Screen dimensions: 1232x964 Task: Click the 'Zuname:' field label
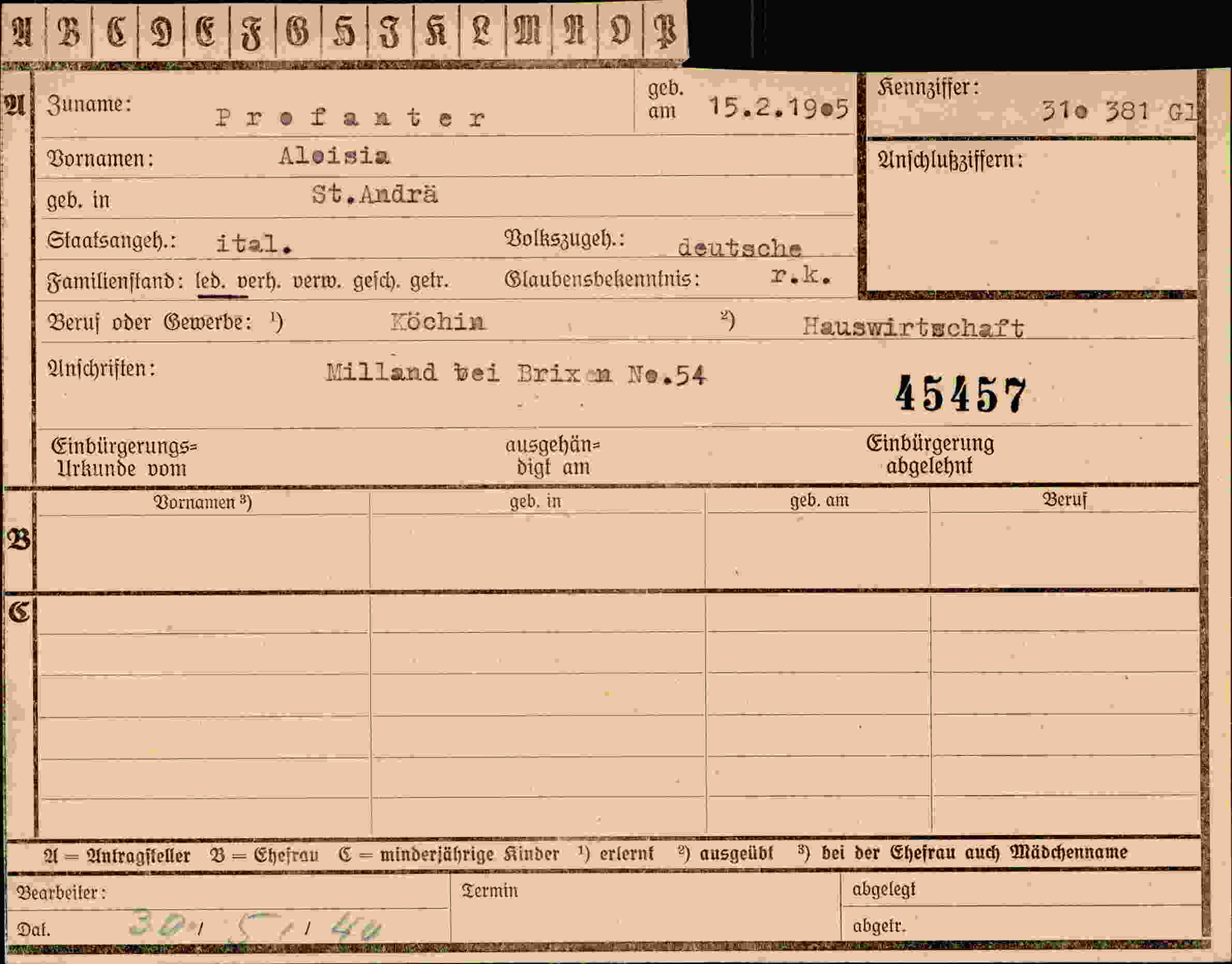tap(89, 105)
